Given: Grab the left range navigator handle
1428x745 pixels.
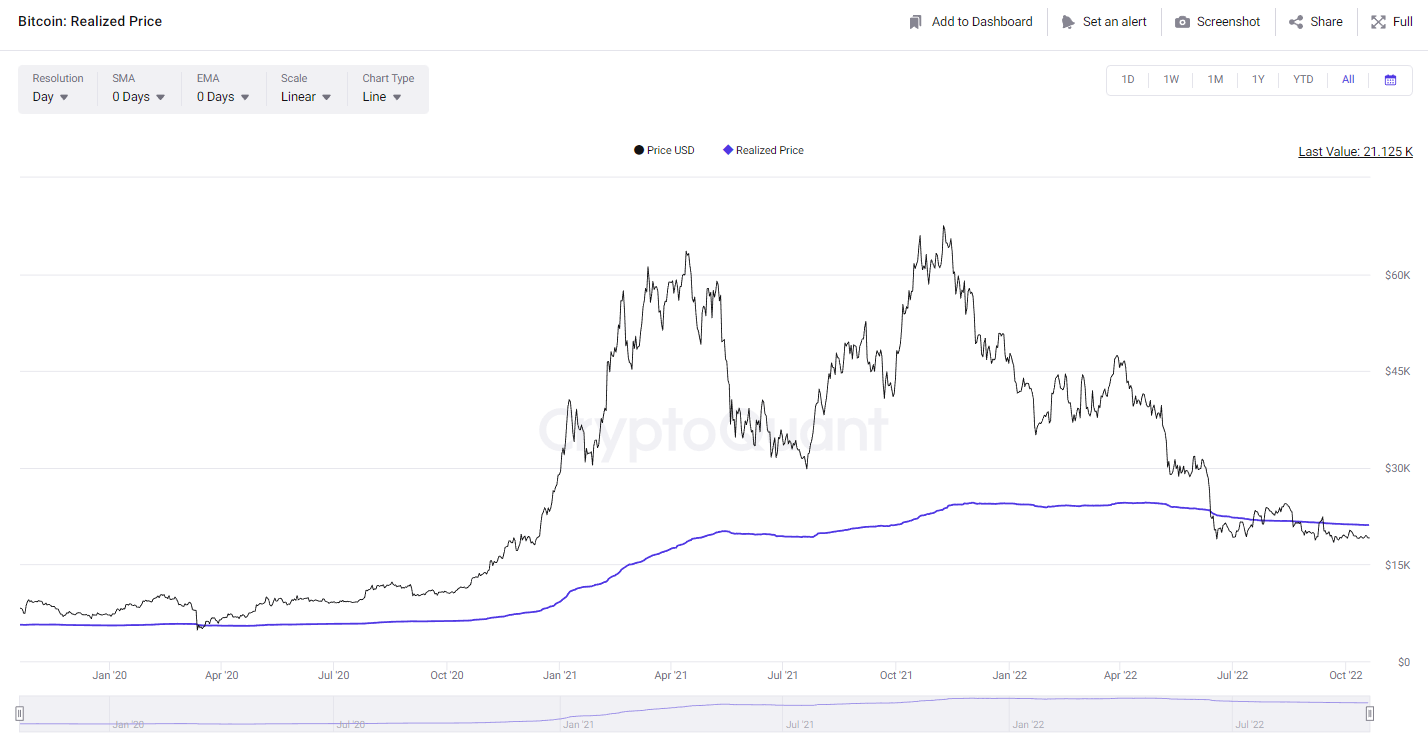Looking at the screenshot, I should tap(19, 713).
